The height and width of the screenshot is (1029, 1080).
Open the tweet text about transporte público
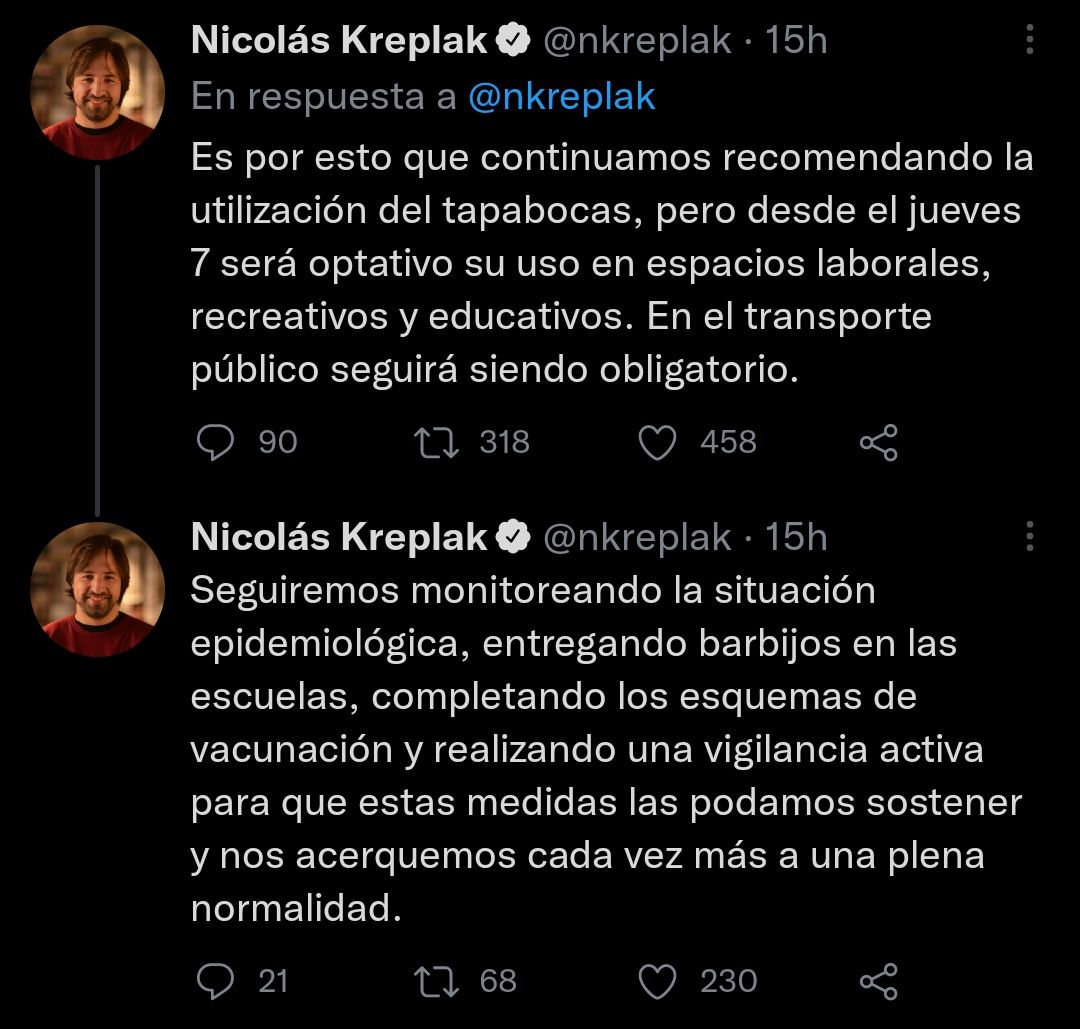[x=610, y=264]
